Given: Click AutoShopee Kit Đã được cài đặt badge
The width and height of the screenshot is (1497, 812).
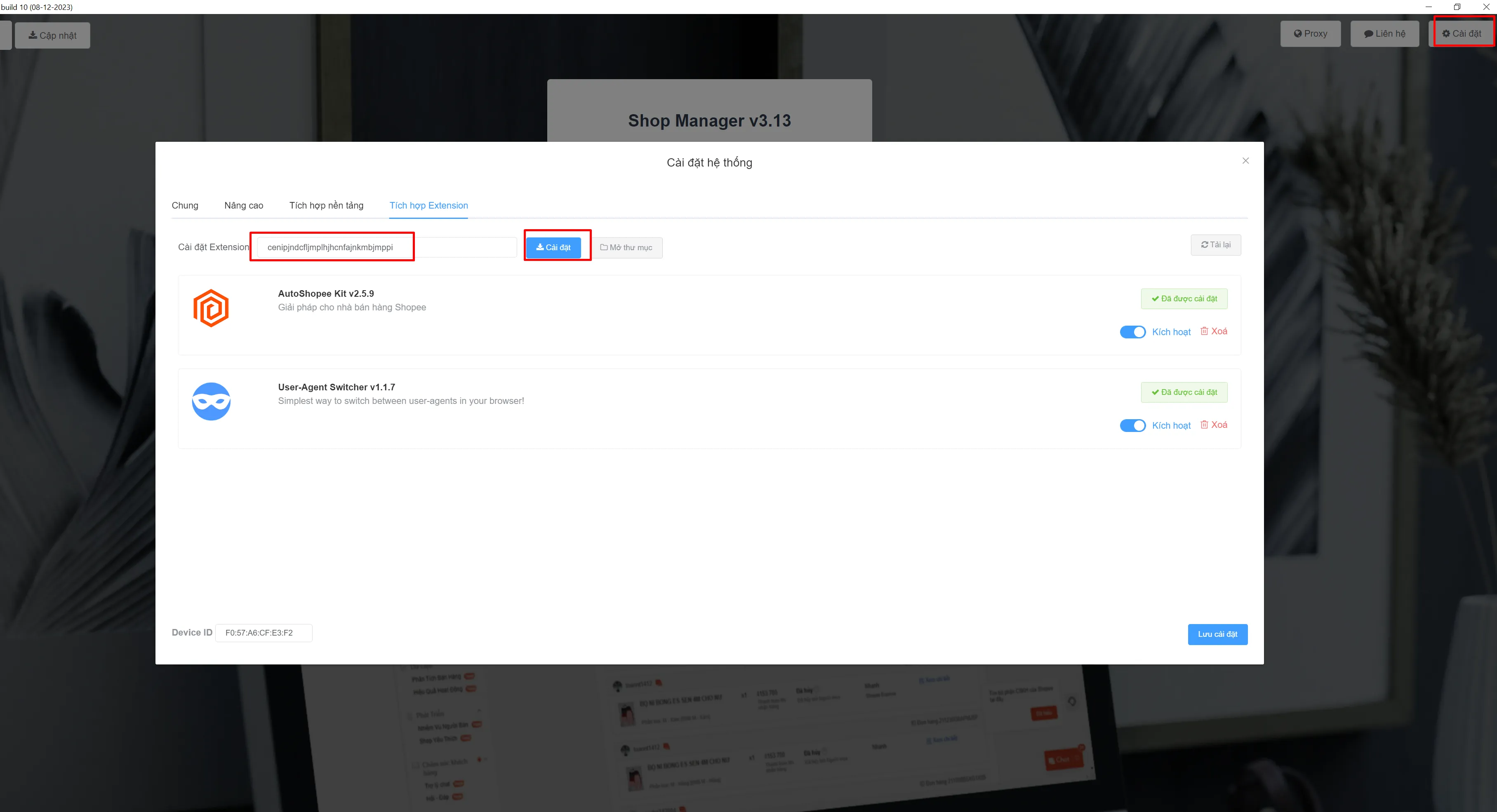Looking at the screenshot, I should tap(1184, 298).
